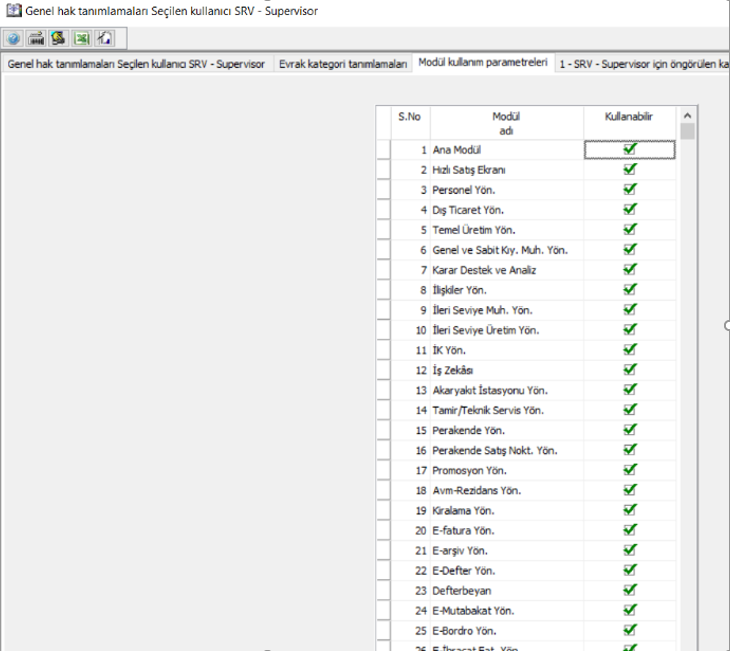Click the scrollbar up arrow in module list

687,116
